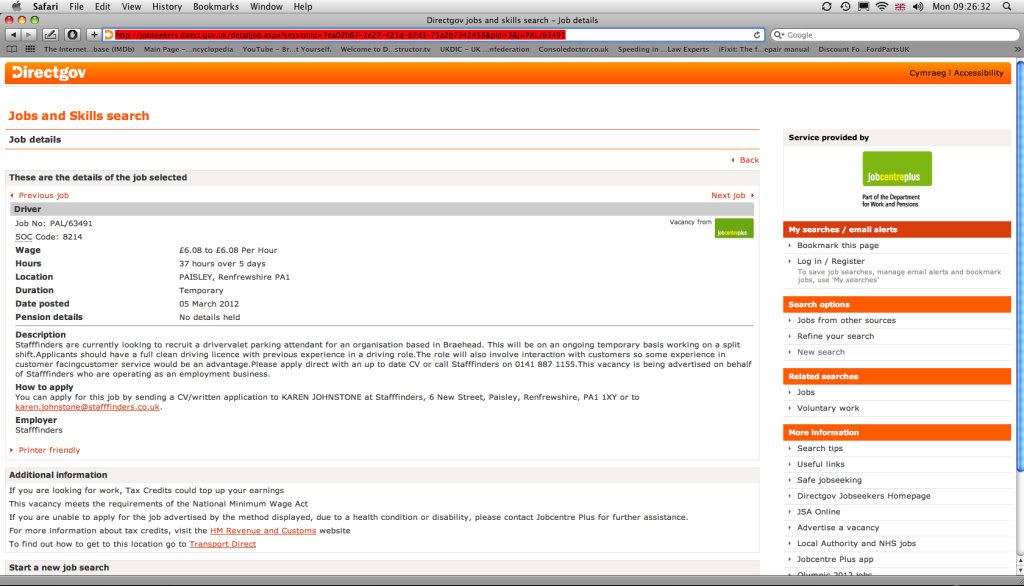
Task: Reload the page using the address bar arrow
Action: (757, 35)
